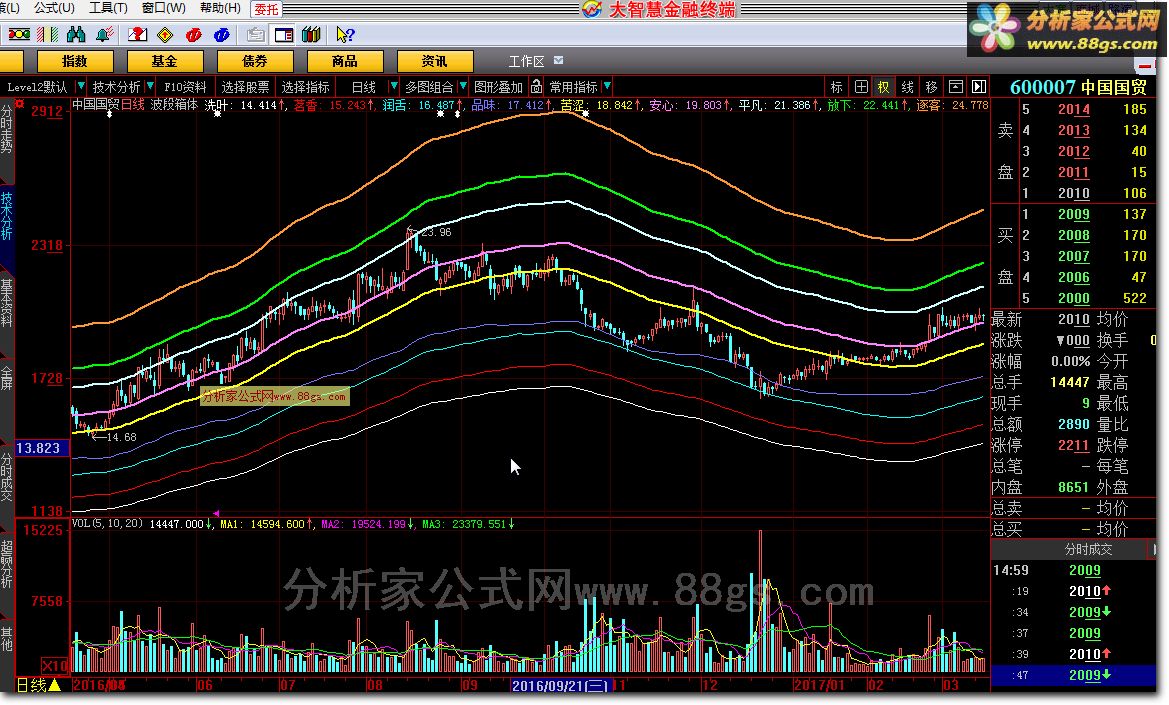
Task: Click the 委托 order button
Action: (x=265, y=9)
